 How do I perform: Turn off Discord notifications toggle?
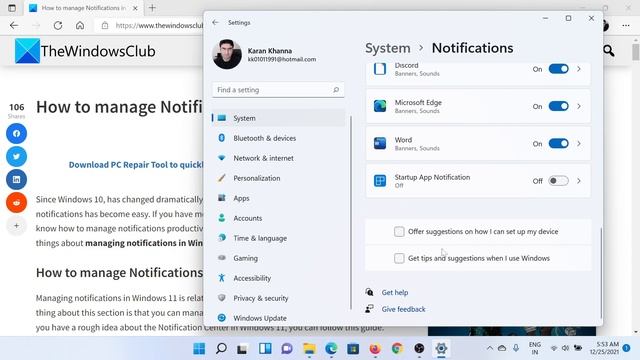click(x=558, y=69)
